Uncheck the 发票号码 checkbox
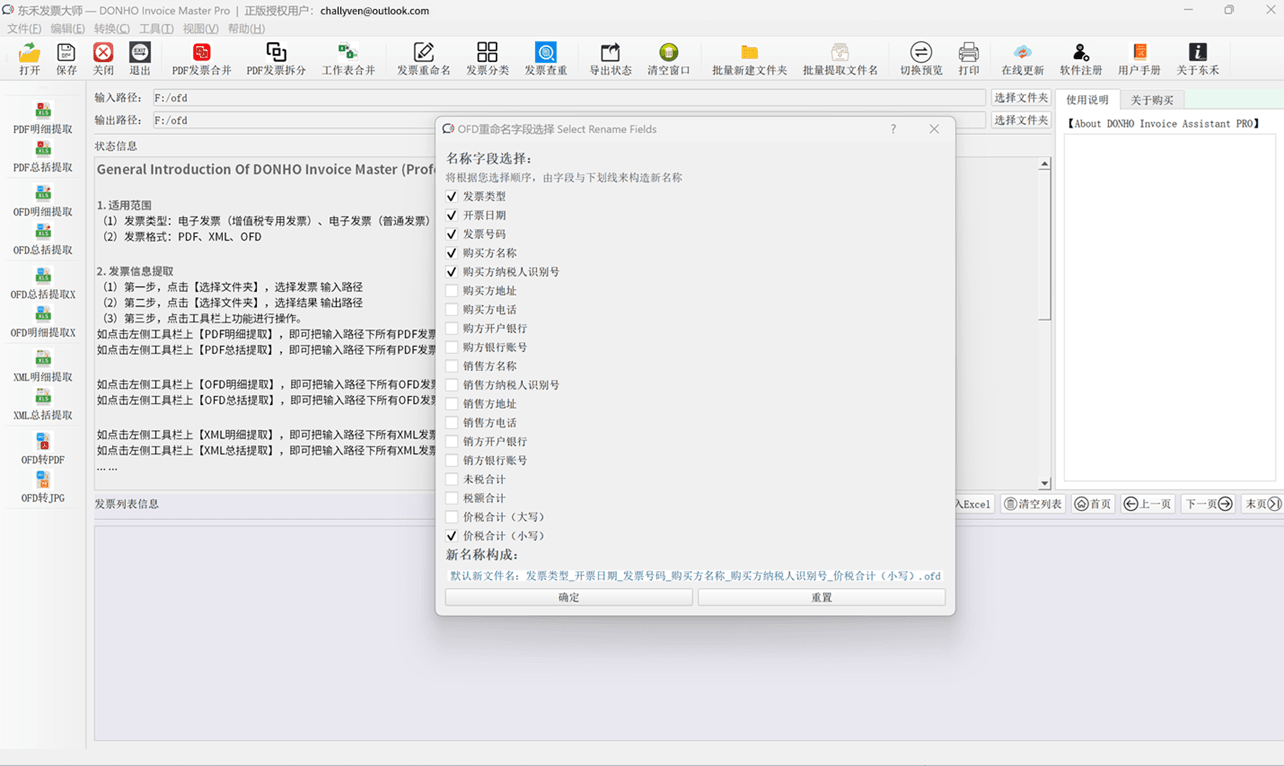Viewport: 1284px width, 766px height. tap(452, 234)
